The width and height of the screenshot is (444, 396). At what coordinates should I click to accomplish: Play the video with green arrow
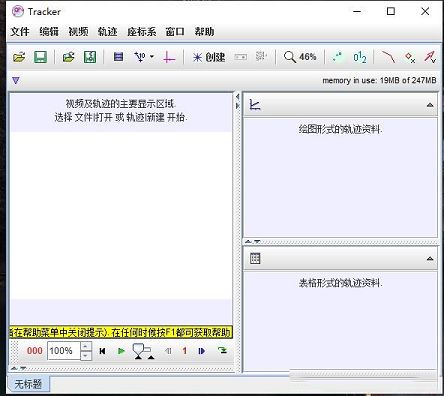pyautogui.click(x=121, y=351)
